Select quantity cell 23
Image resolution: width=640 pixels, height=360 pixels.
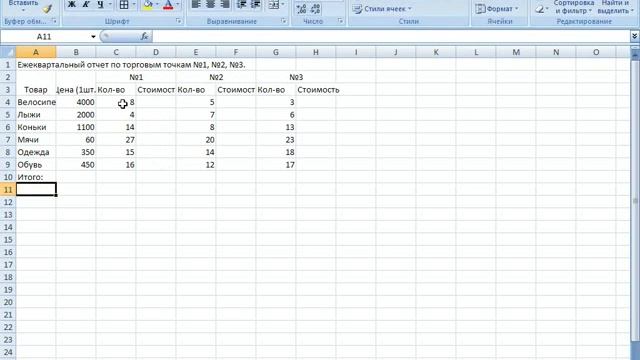coord(276,140)
